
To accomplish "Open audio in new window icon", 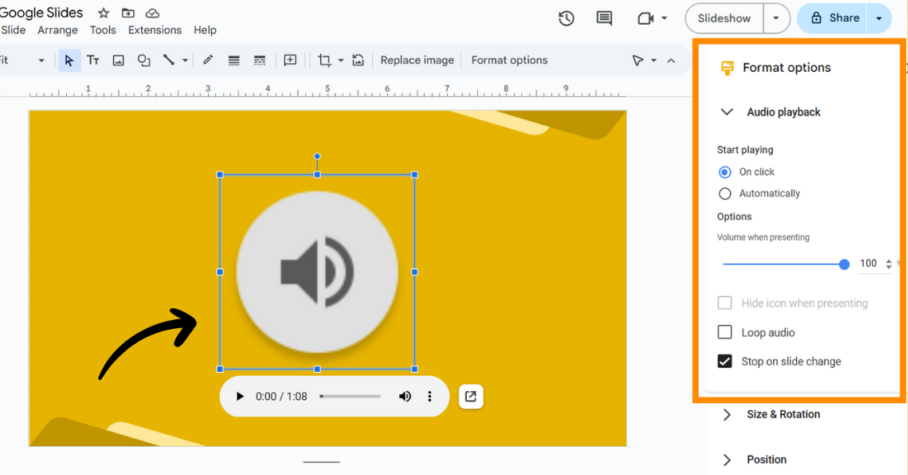I will pos(471,396).
